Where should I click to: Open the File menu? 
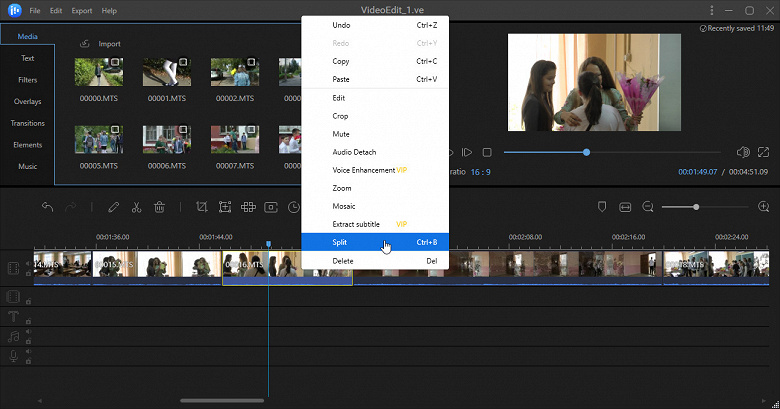pyautogui.click(x=35, y=10)
